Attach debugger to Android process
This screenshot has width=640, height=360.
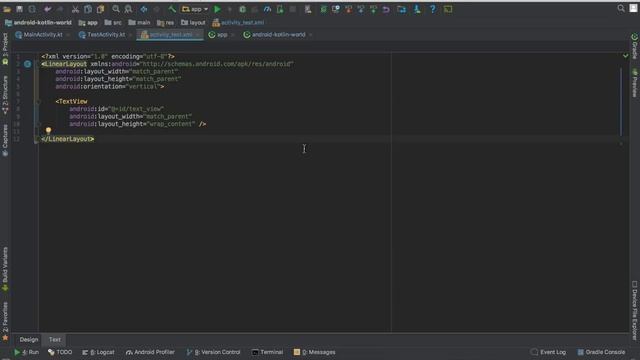(280, 9)
